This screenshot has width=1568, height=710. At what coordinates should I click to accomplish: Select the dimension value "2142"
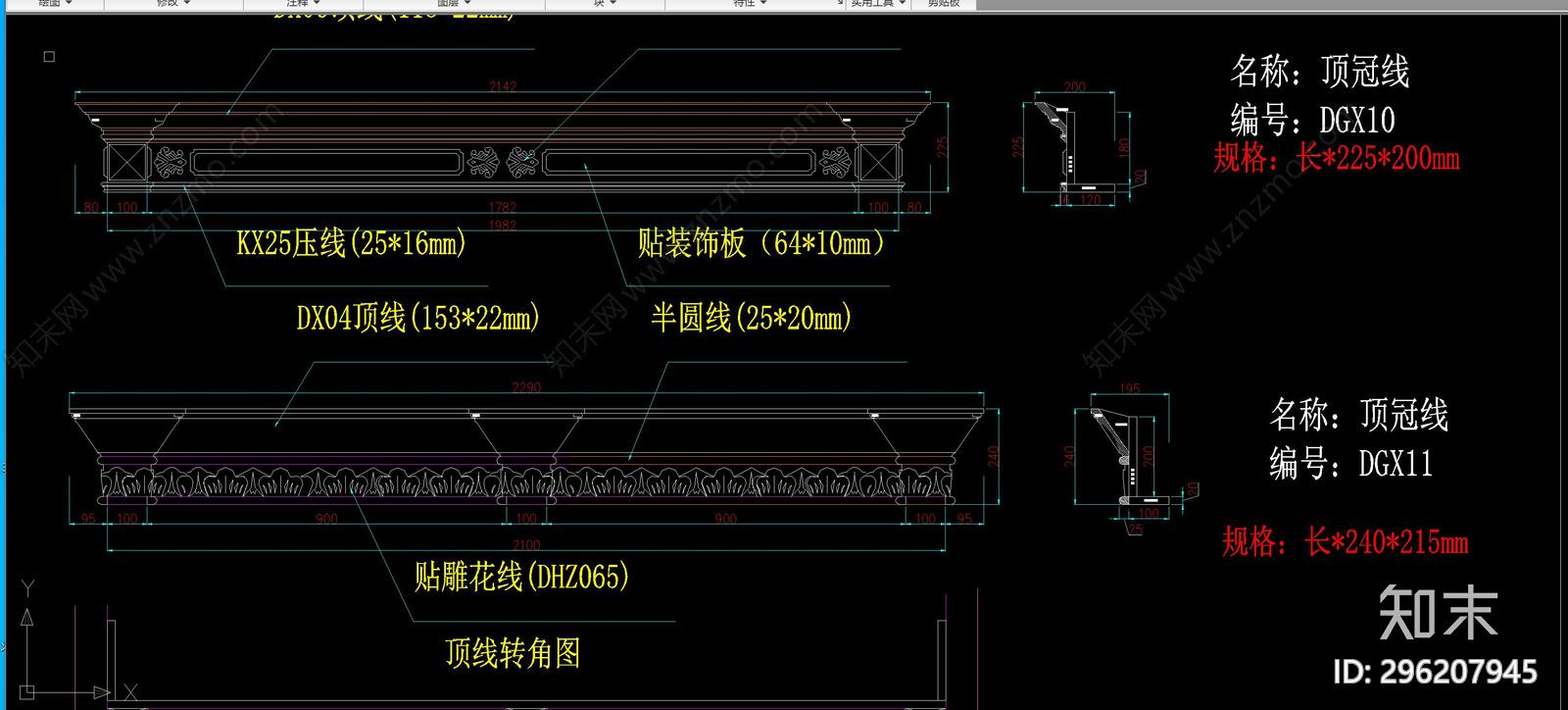tap(503, 86)
